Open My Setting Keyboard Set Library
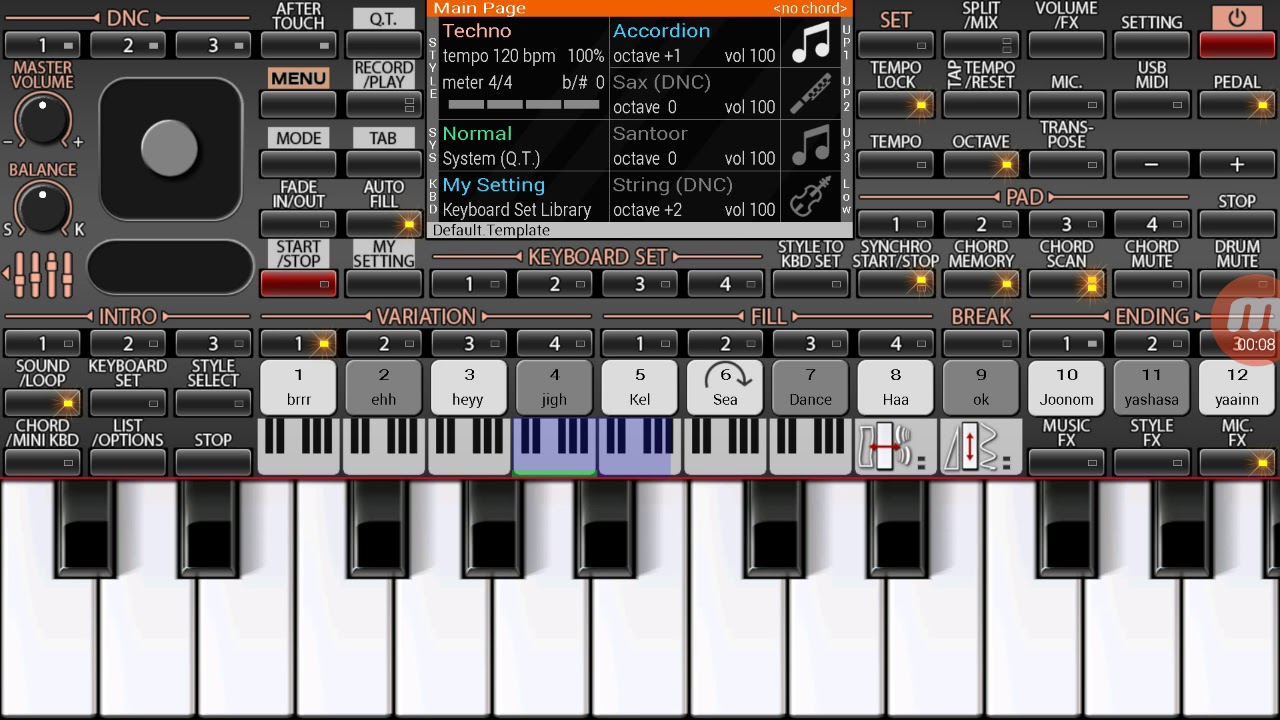Viewport: 1280px width, 720px height. [x=523, y=197]
